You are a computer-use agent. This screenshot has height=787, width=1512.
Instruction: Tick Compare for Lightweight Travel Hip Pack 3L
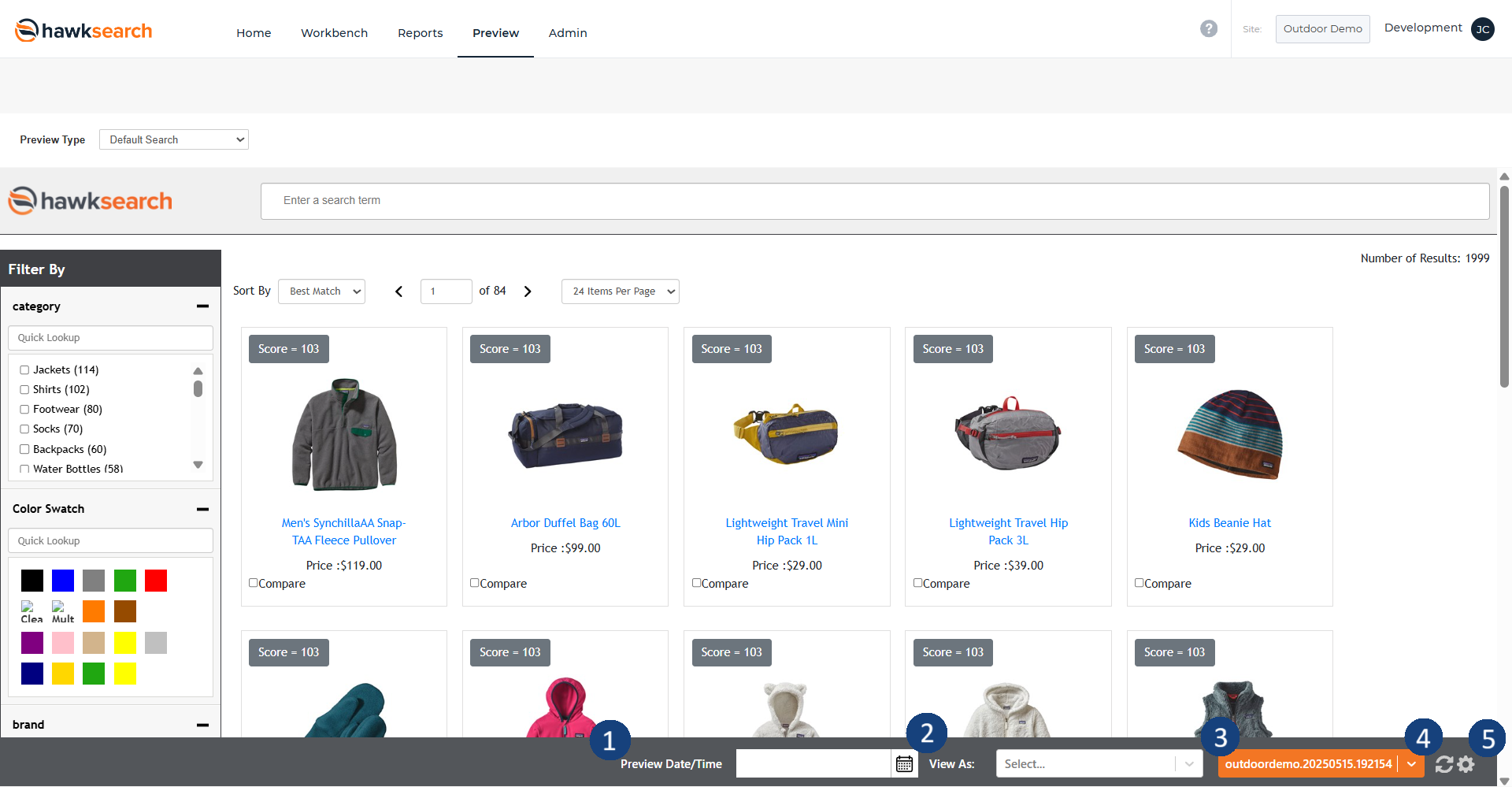click(918, 583)
